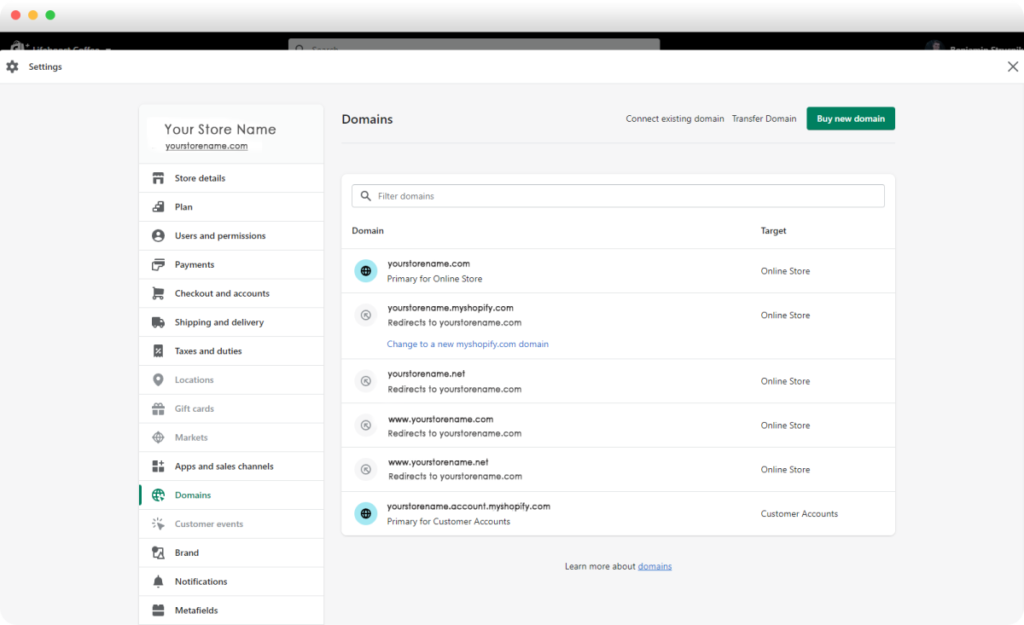This screenshot has height=625, width=1024.
Task: Click the Customer Accounts target cell
Action: [799, 514]
